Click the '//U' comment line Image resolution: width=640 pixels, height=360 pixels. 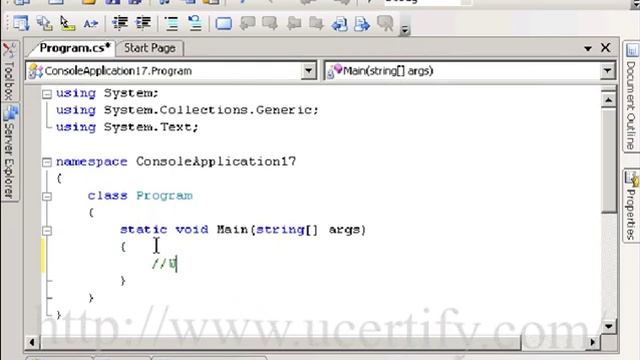point(164,264)
